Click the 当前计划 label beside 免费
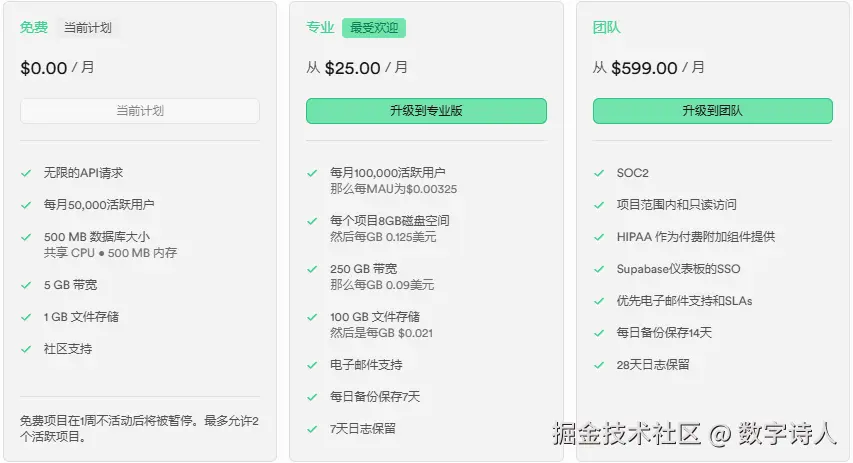 88,28
